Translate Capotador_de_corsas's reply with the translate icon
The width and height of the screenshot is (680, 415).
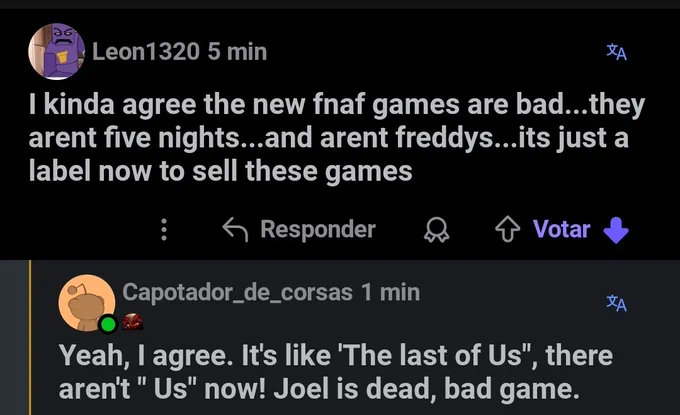tap(617, 303)
